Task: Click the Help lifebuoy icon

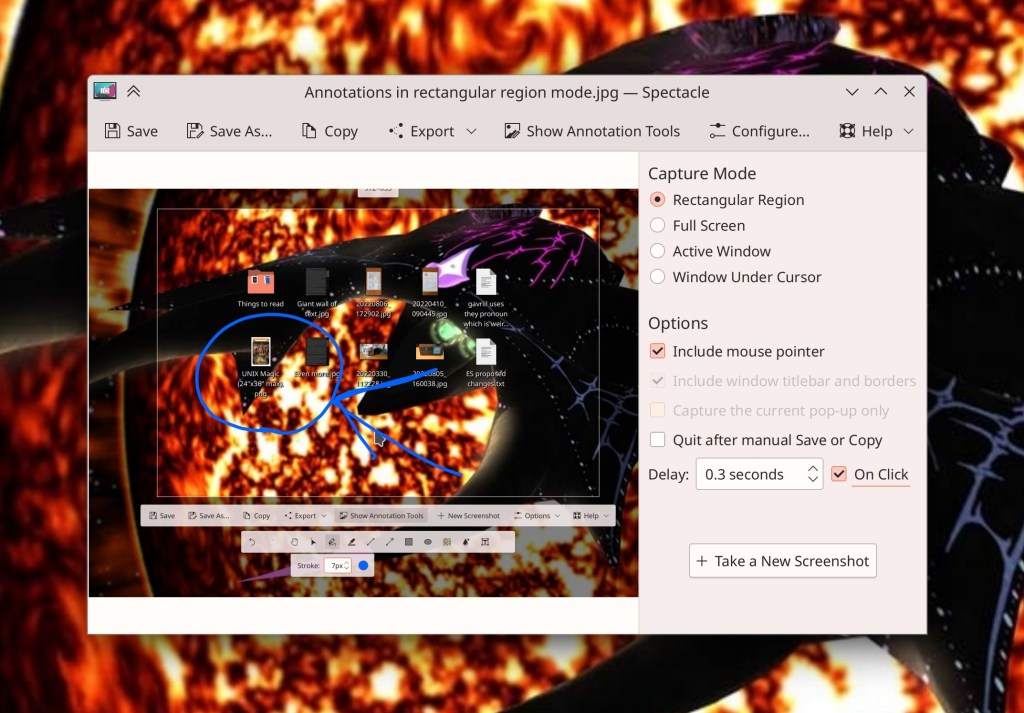Action: [847, 131]
